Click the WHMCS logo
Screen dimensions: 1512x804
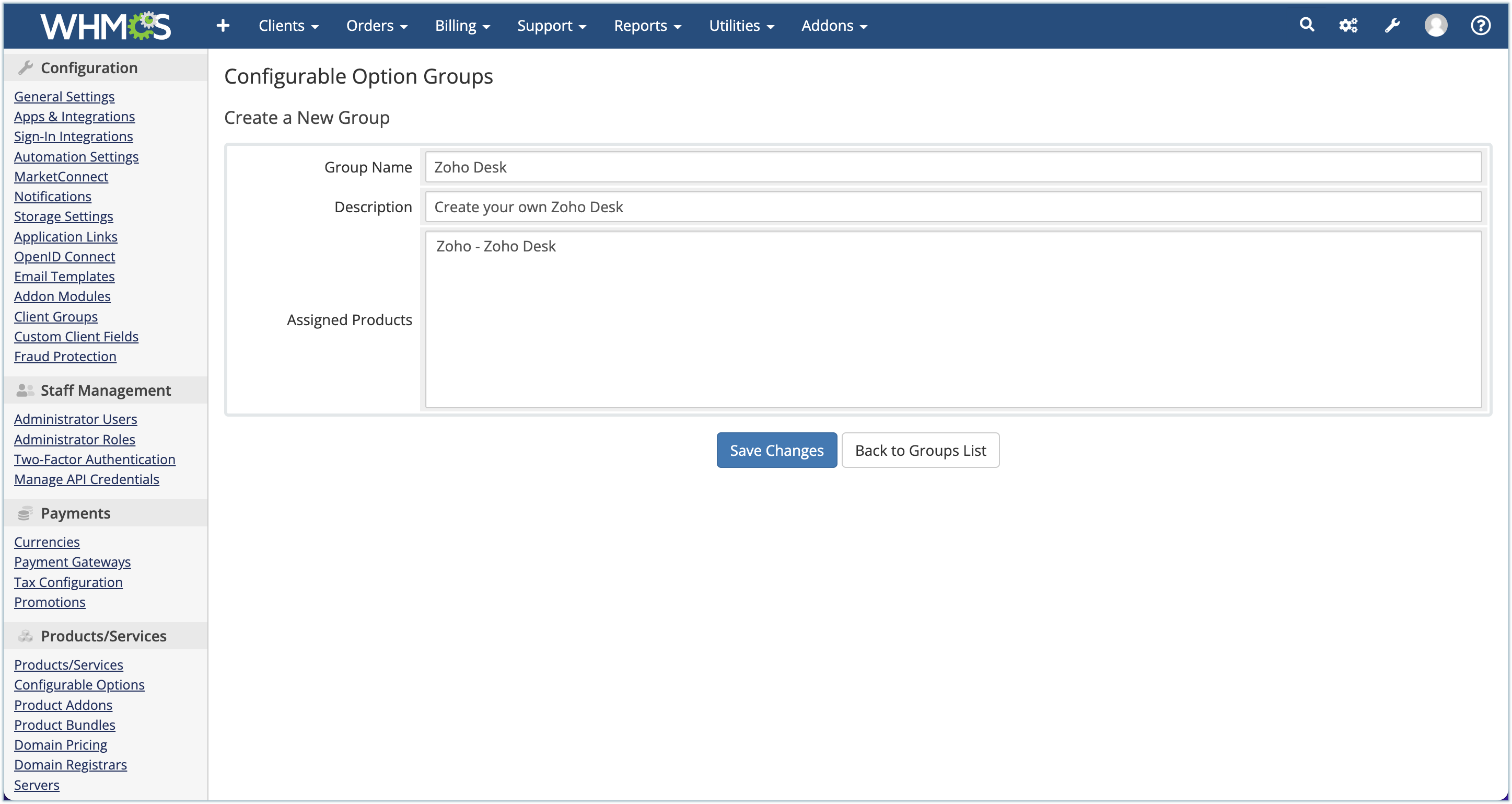click(x=106, y=26)
